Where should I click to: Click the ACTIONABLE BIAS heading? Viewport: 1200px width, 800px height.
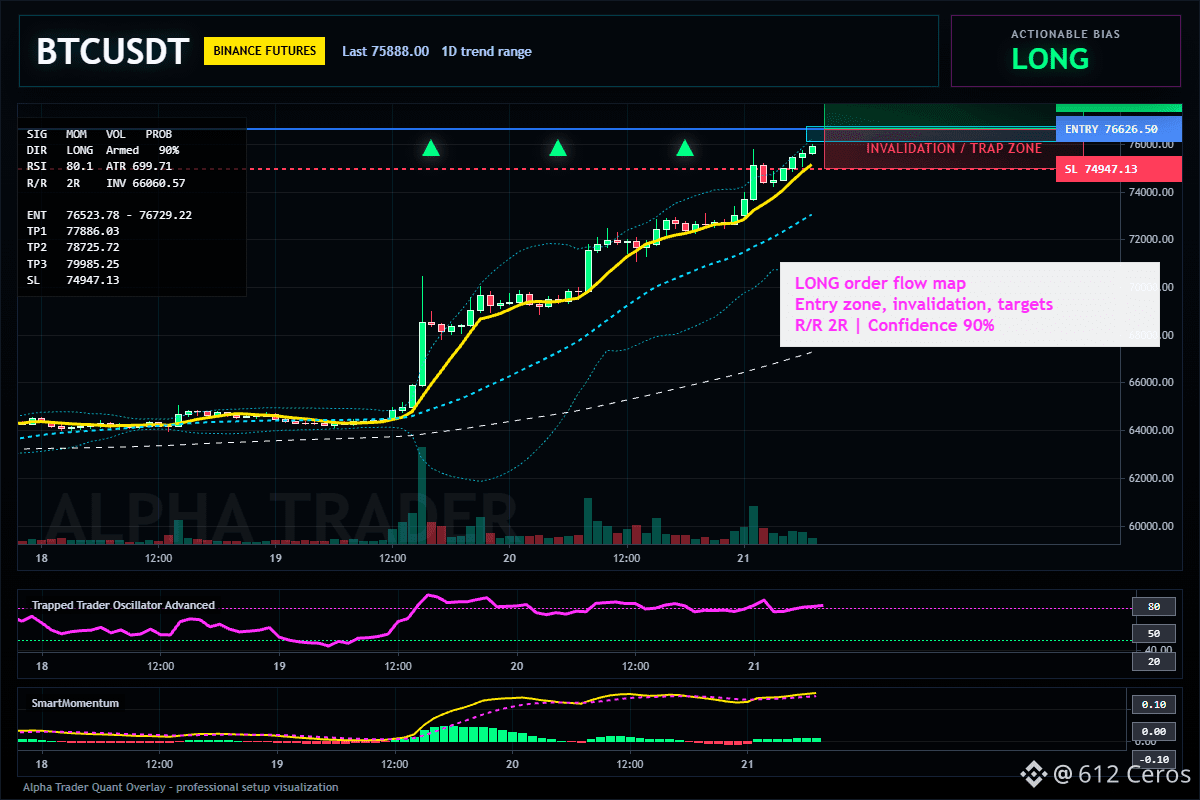point(1065,34)
